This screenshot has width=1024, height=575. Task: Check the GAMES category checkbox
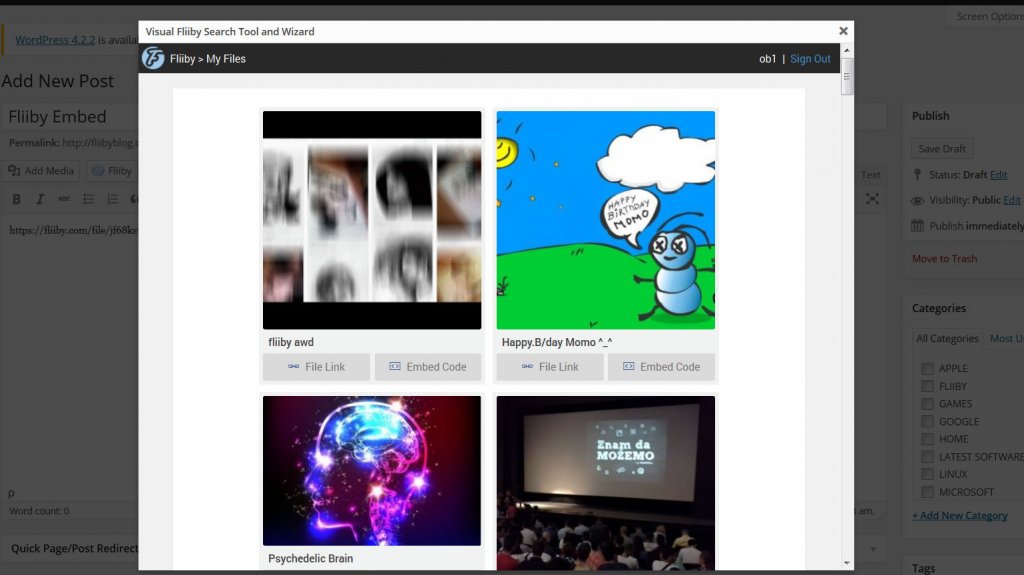click(927, 403)
